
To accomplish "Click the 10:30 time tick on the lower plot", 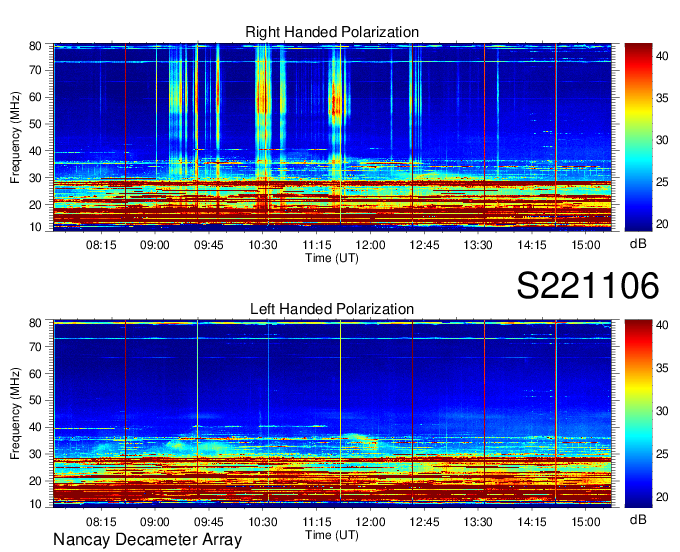I will pyautogui.click(x=263, y=522).
